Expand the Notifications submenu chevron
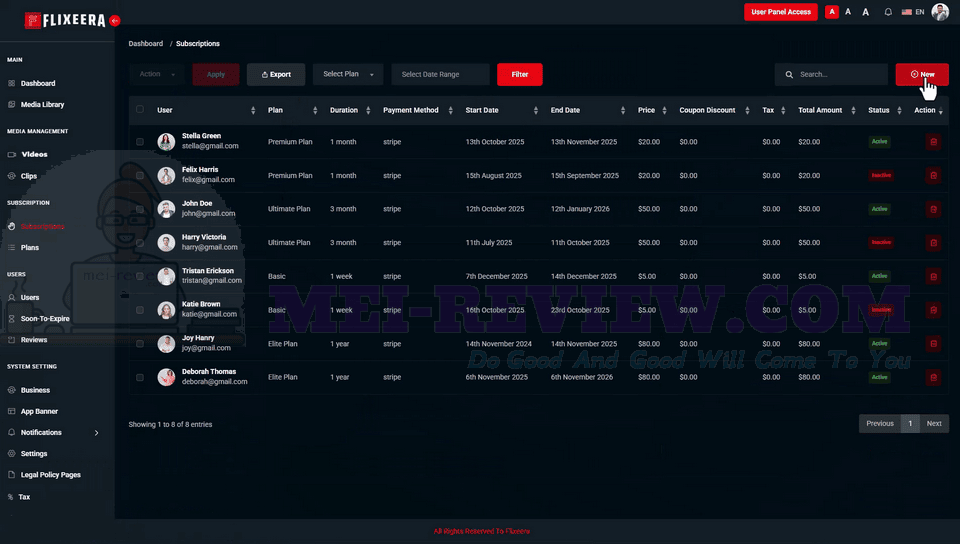The height and width of the screenshot is (544, 960). (x=96, y=433)
